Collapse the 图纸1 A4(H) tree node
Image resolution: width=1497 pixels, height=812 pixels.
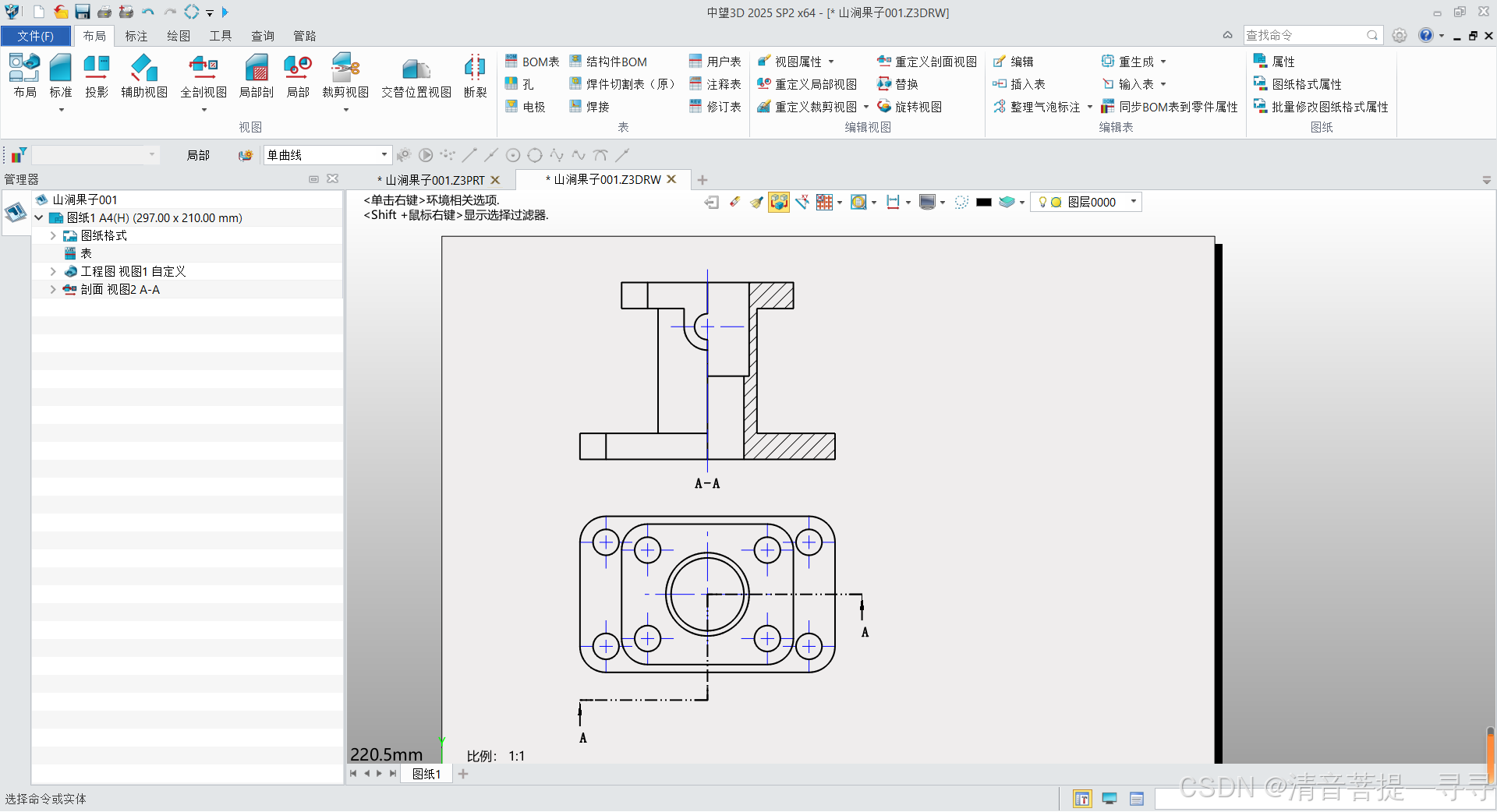[38, 217]
